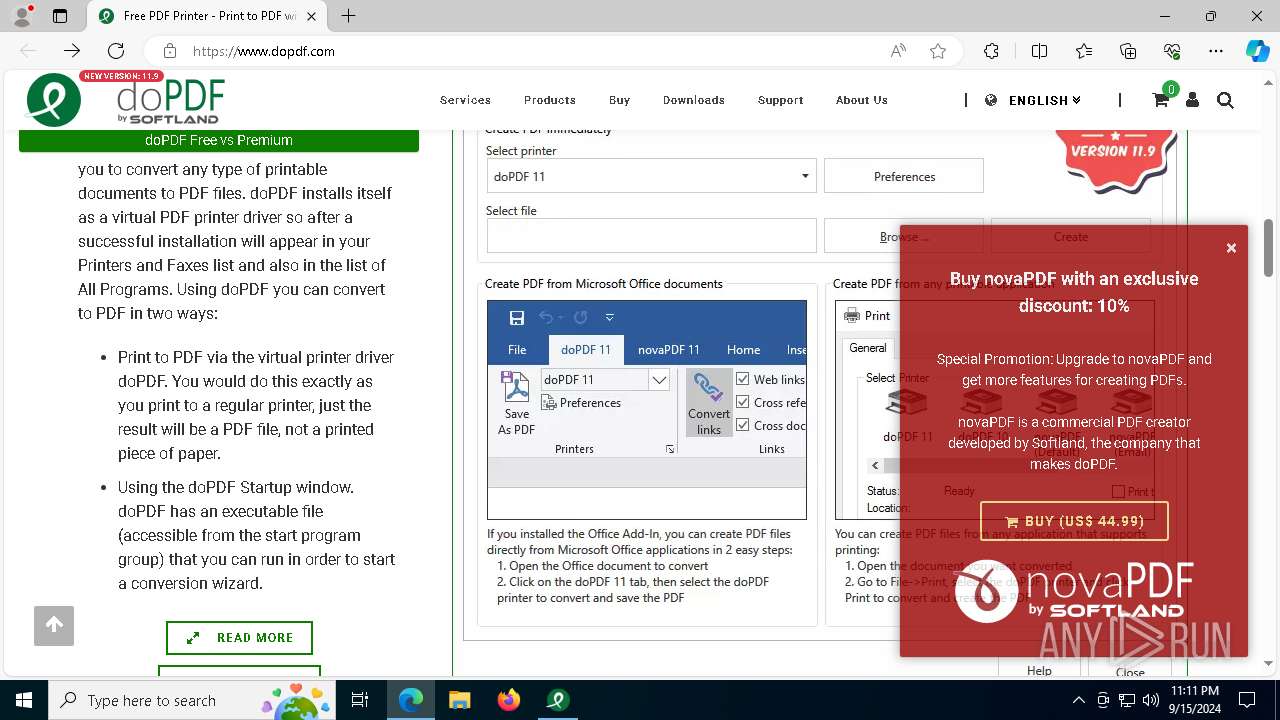
Task: Click the Preferences button next to printer
Action: click(904, 176)
